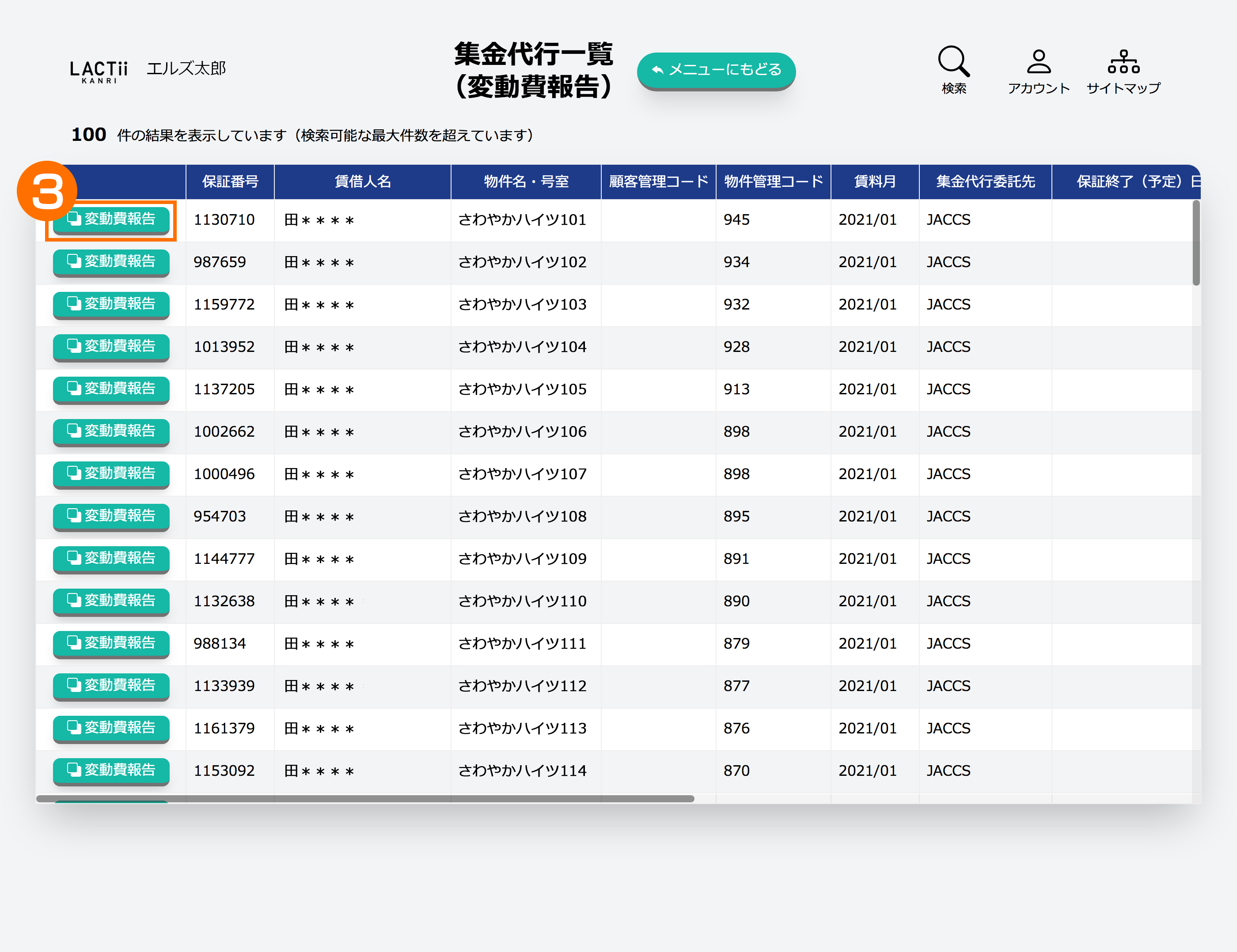Open 変動費報告 for さわやかハイツ103
1237x952 pixels.
pos(111,305)
